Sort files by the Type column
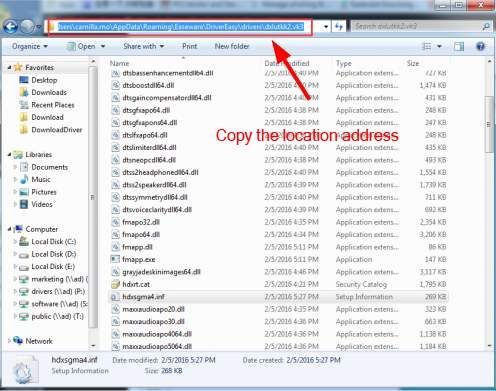Image resolution: width=496 pixels, height=391 pixels. [x=344, y=63]
